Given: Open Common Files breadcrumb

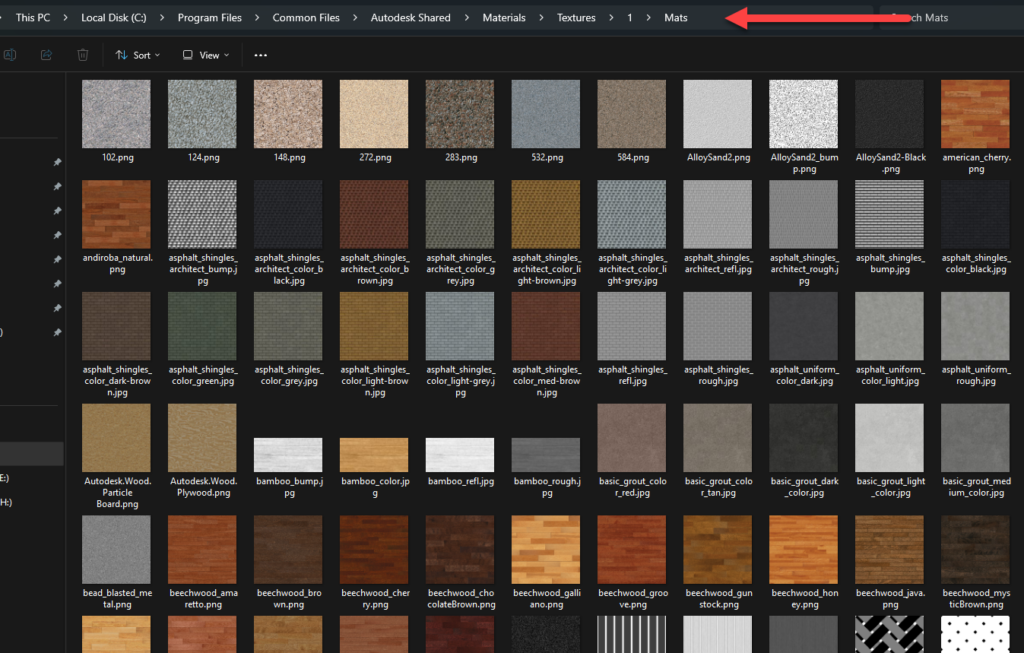Looking at the screenshot, I should coord(306,18).
